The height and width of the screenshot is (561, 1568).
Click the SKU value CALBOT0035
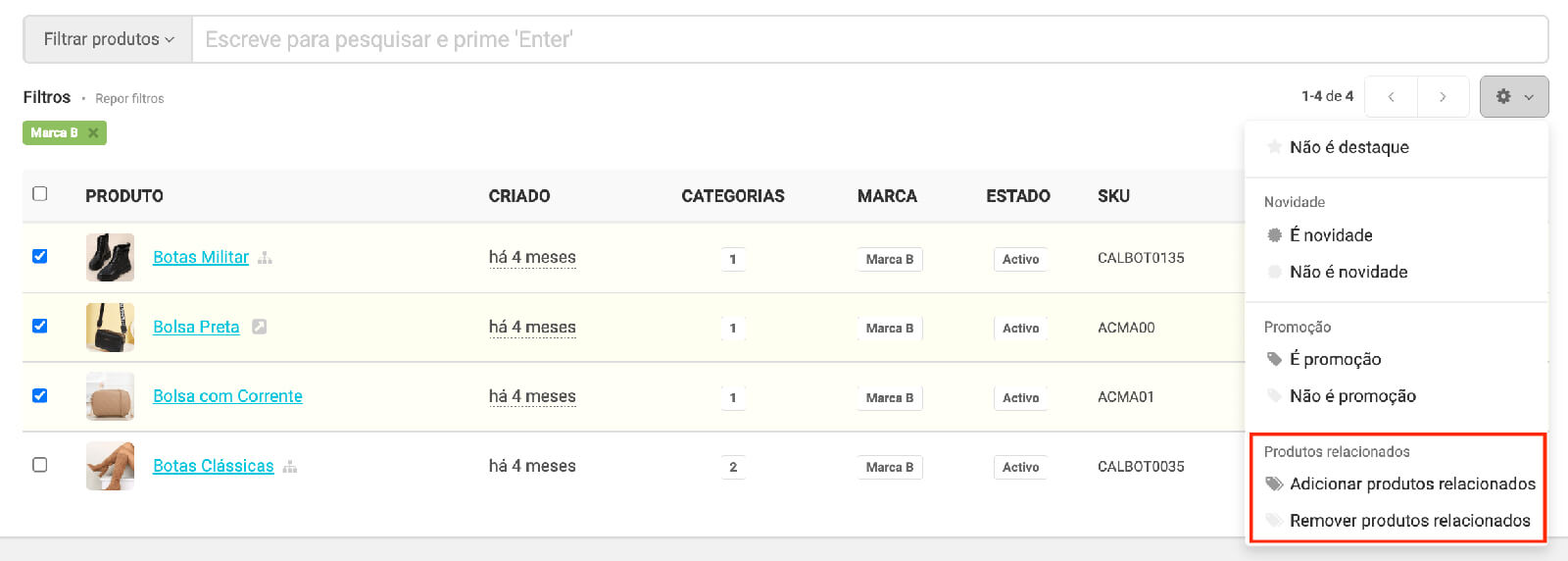coord(1141,467)
